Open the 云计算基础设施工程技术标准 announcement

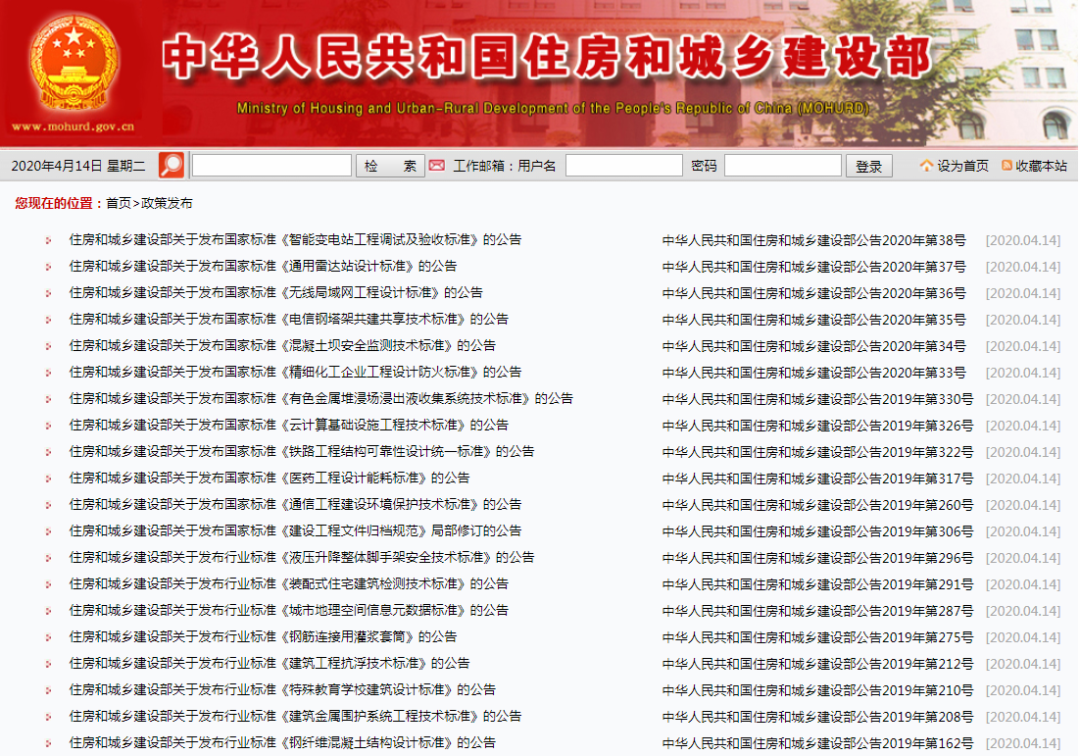pyautogui.click(x=288, y=425)
